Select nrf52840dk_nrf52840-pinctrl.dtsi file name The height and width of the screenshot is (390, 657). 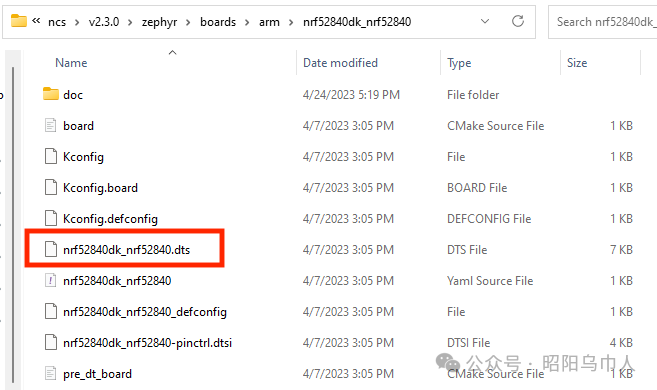[x=147, y=343]
